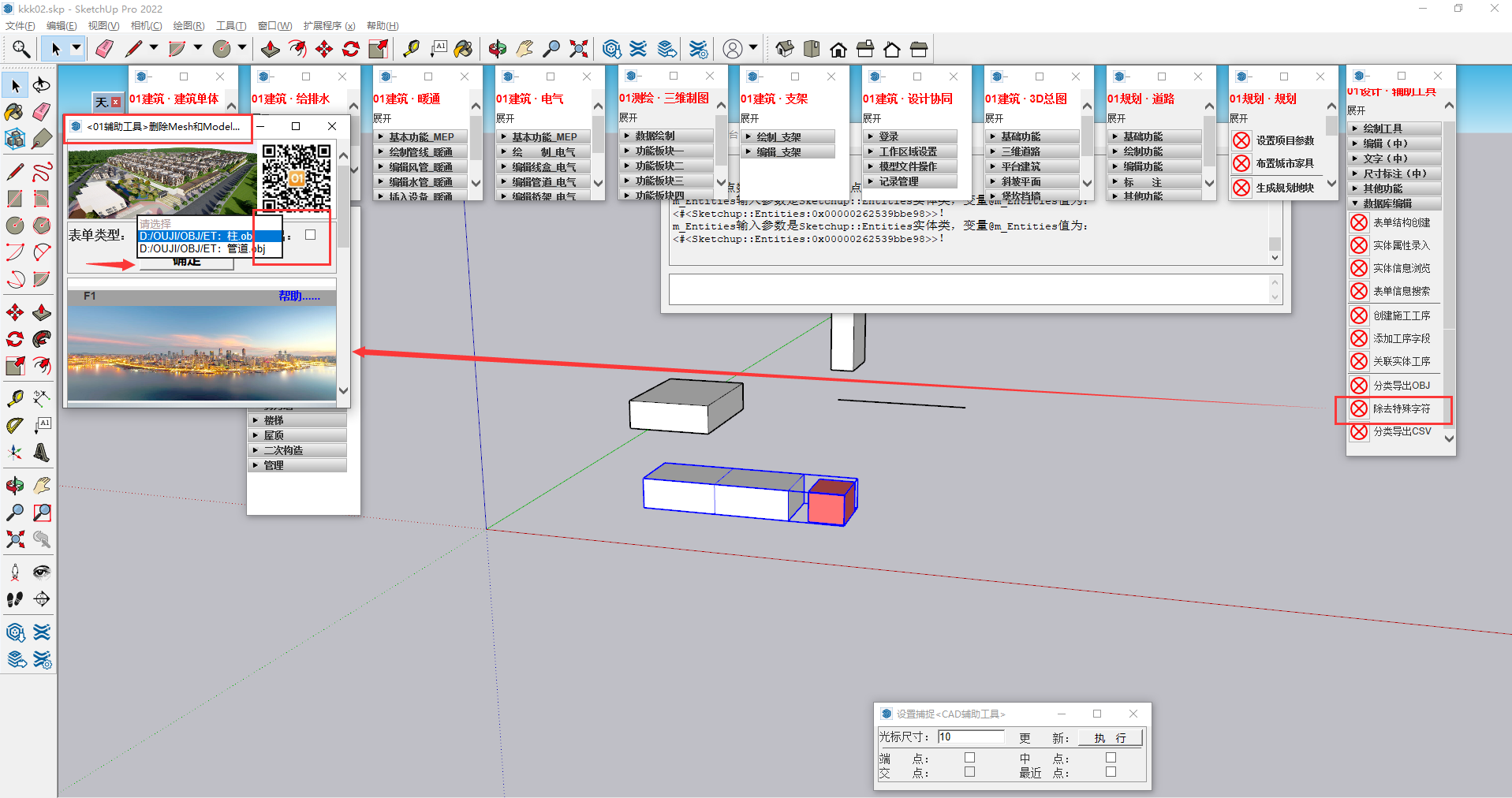The width and height of the screenshot is (1512, 798).
Task: Select the red box in the model
Action: 831,502
